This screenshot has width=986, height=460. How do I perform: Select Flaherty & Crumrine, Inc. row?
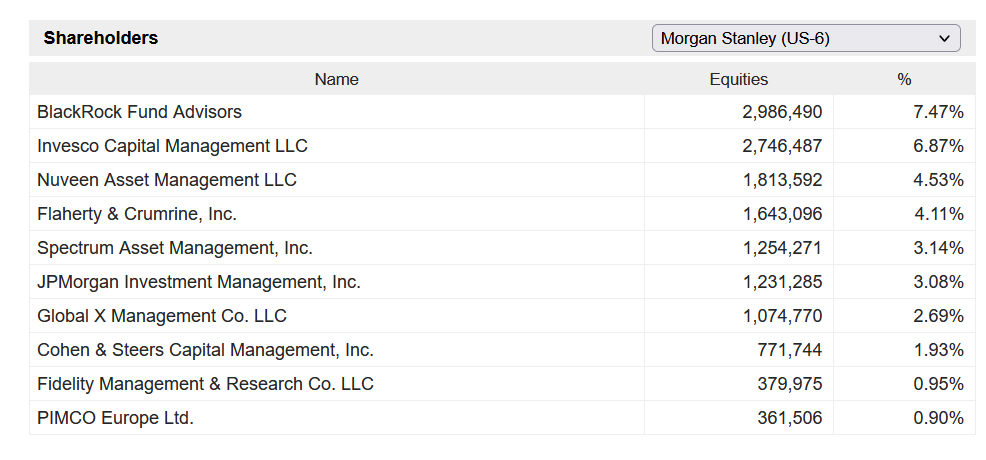coord(137,214)
